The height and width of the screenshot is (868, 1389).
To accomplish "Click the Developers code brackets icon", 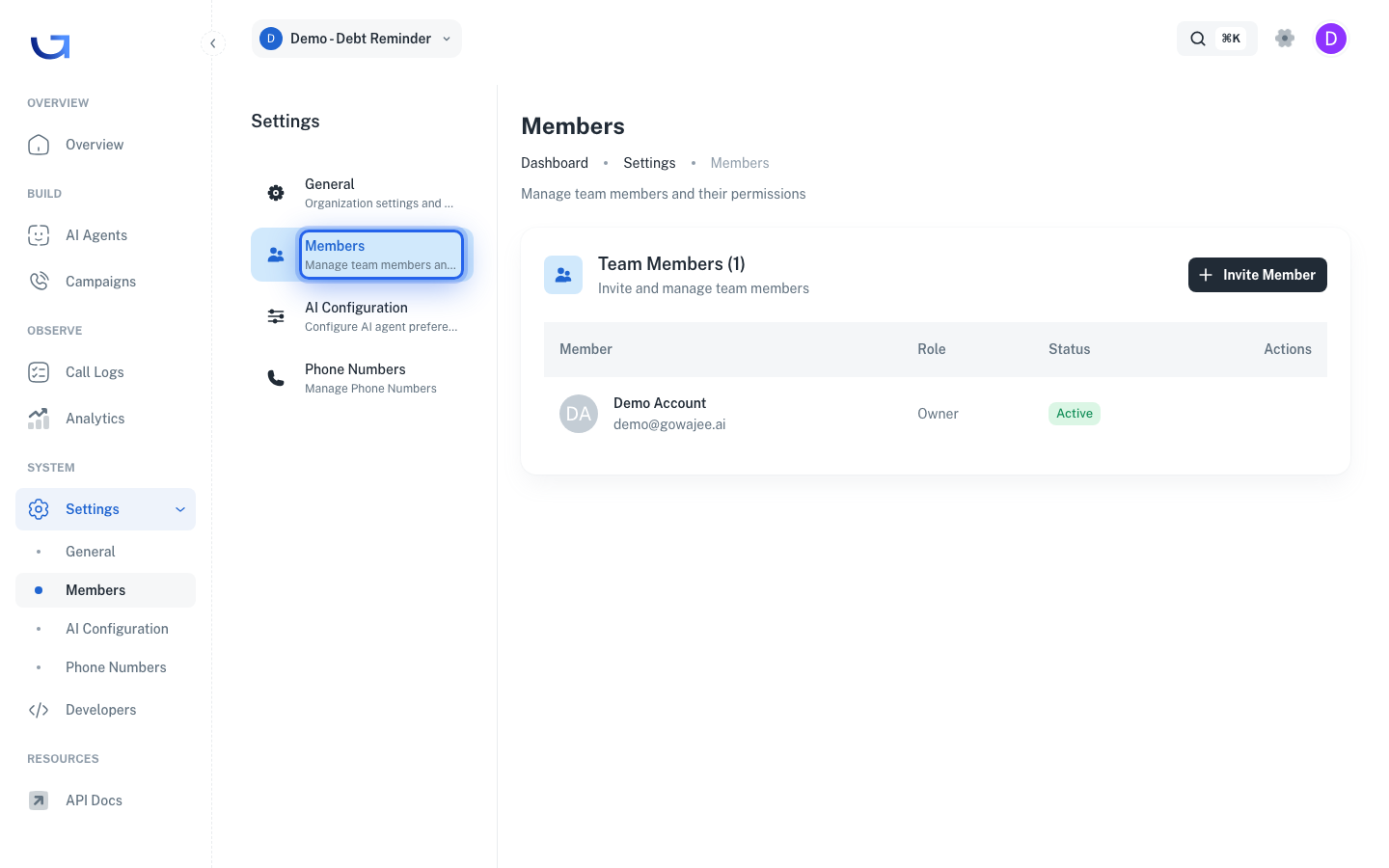I will tap(39, 710).
